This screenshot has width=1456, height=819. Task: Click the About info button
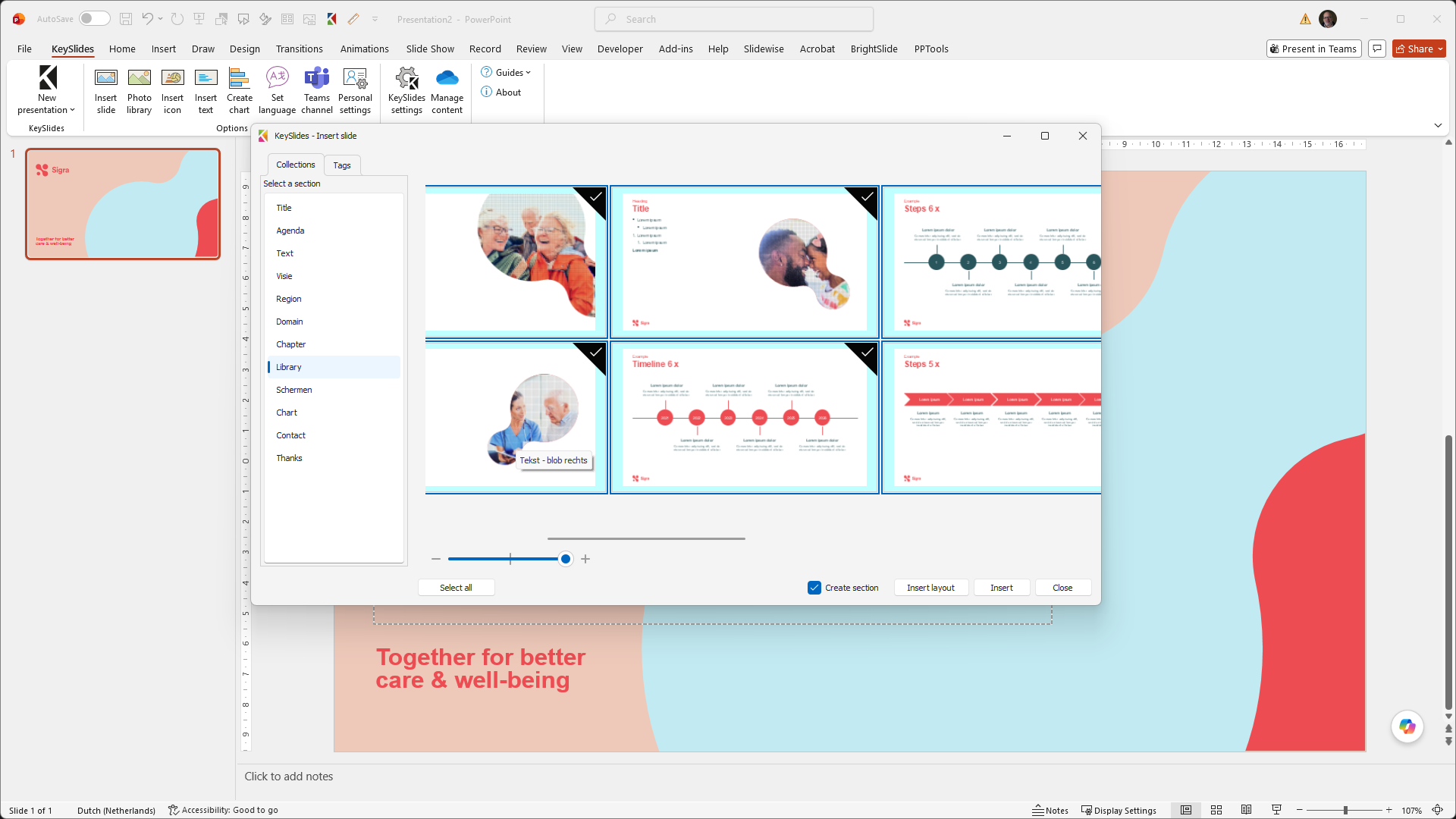[501, 93]
